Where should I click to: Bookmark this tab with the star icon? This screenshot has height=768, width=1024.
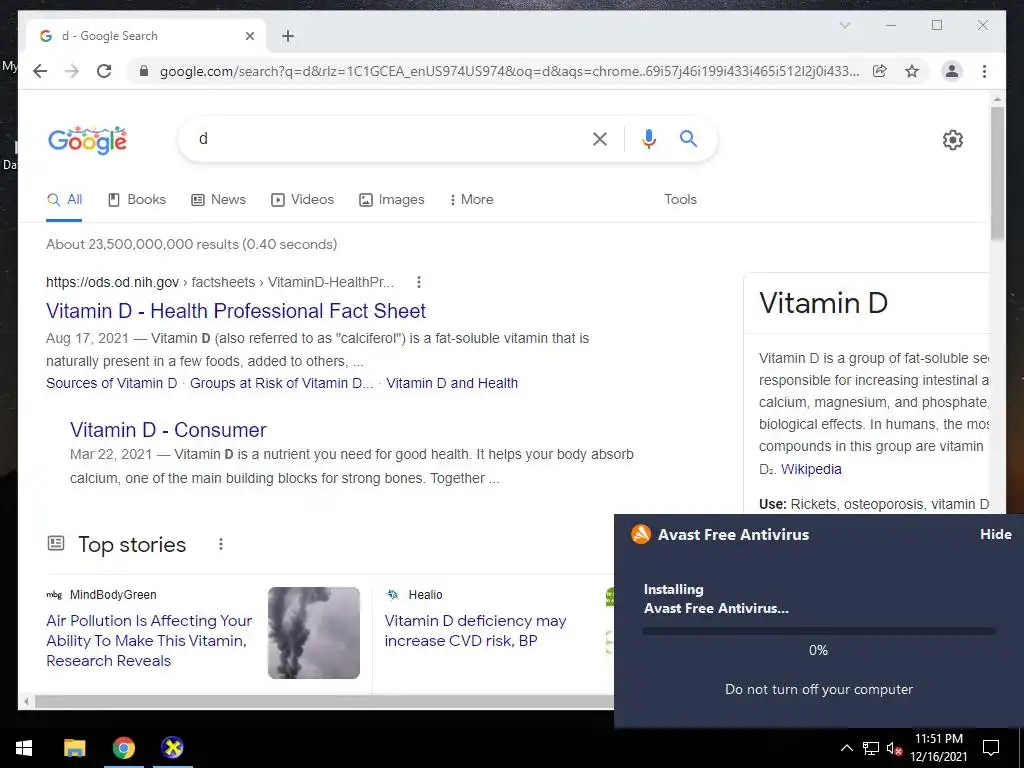tap(912, 71)
